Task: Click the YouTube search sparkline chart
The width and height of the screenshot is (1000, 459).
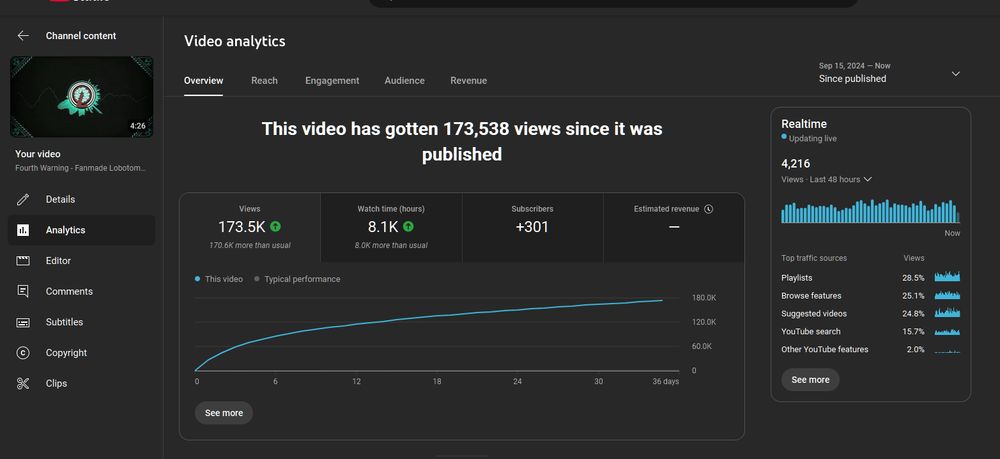Action: [947, 331]
